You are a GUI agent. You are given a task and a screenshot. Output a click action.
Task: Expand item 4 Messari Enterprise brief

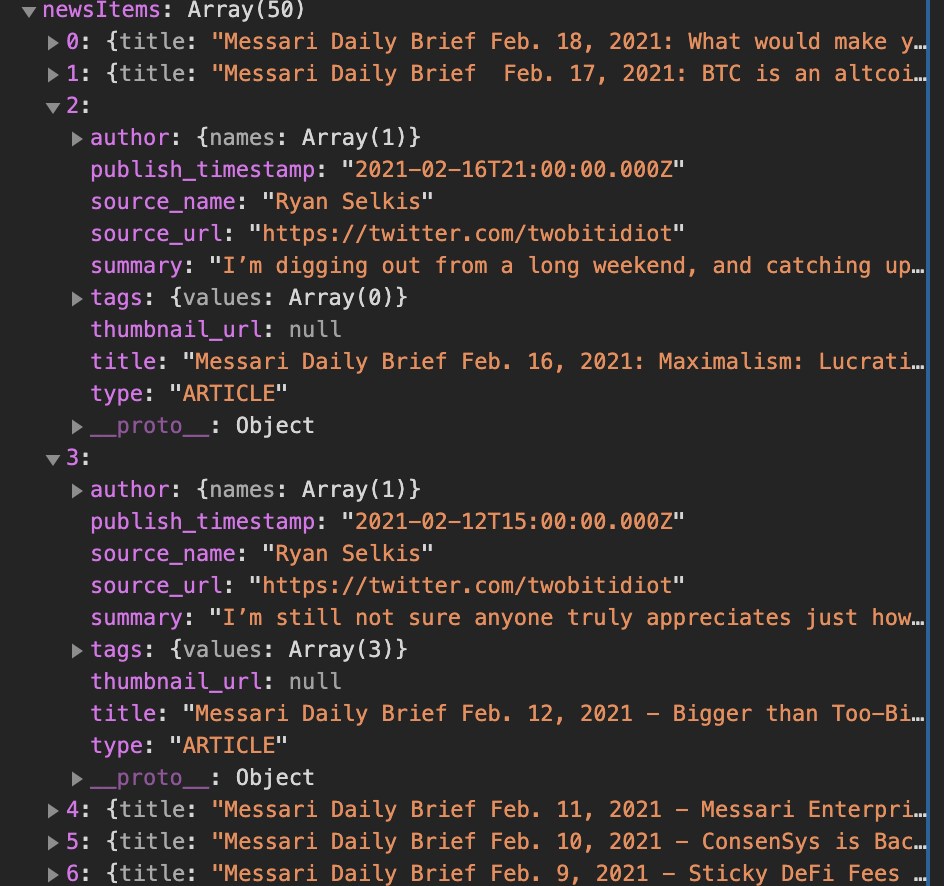tap(53, 811)
